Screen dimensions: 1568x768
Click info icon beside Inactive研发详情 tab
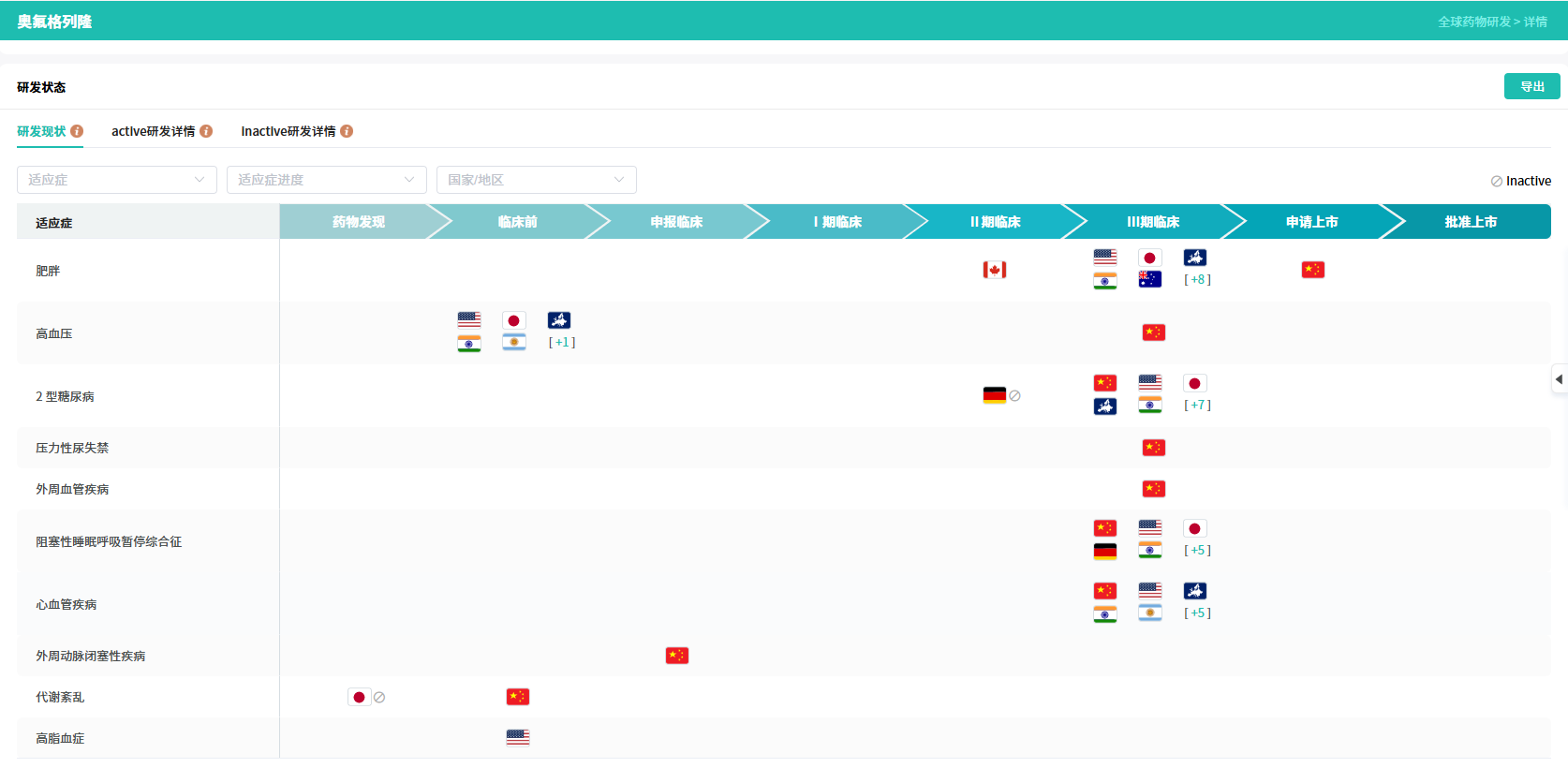tap(347, 131)
